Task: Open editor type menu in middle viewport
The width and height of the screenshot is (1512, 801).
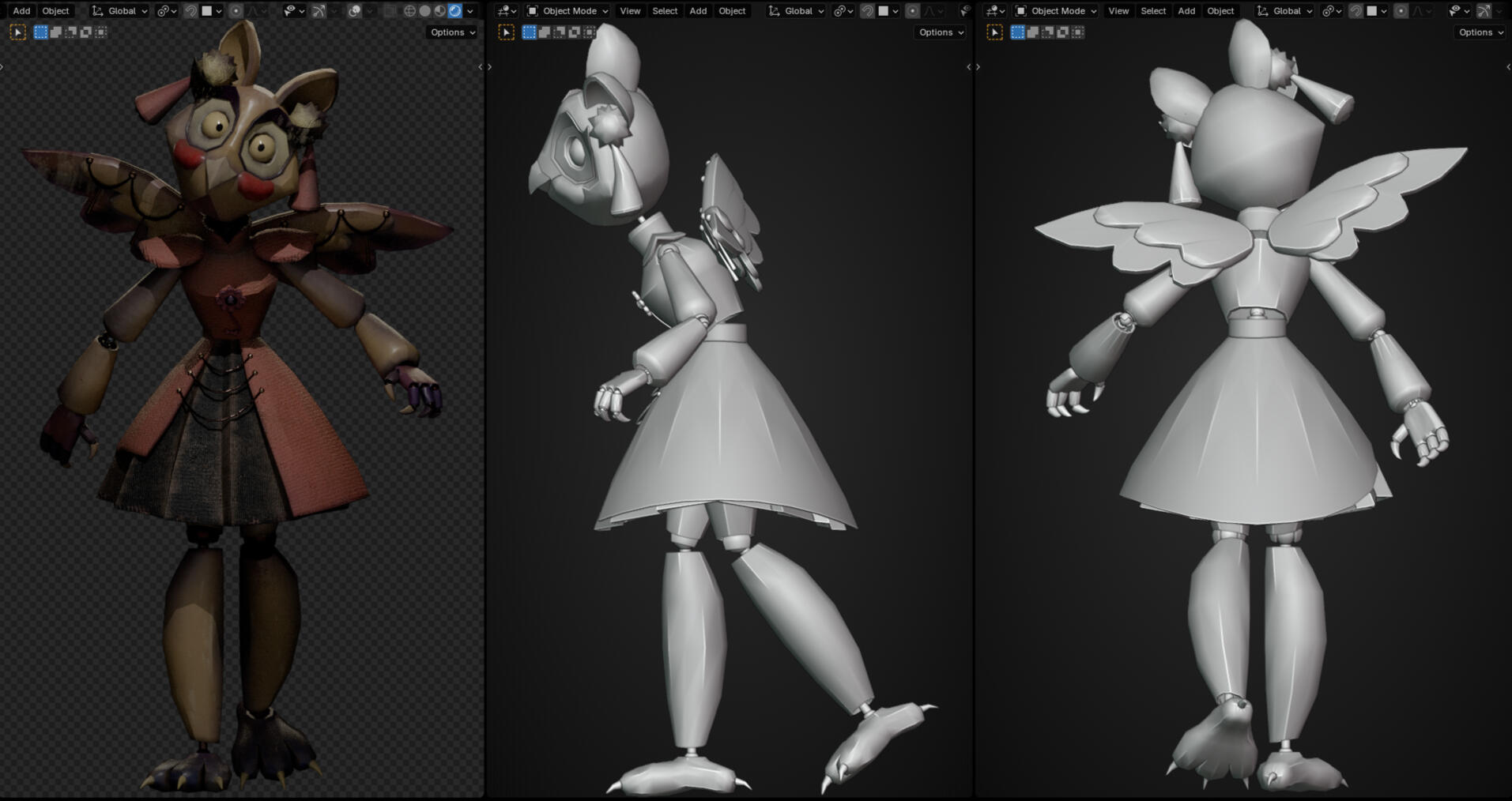Action: (508, 11)
